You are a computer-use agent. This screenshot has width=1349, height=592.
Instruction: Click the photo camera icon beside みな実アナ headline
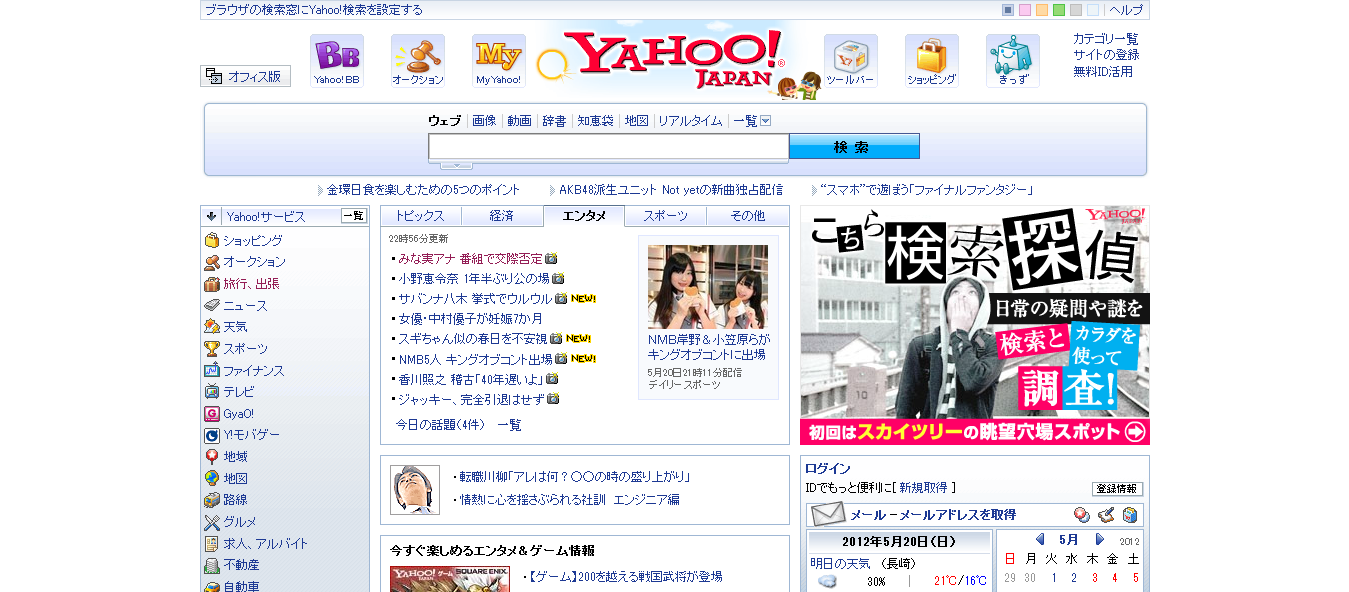(x=552, y=259)
